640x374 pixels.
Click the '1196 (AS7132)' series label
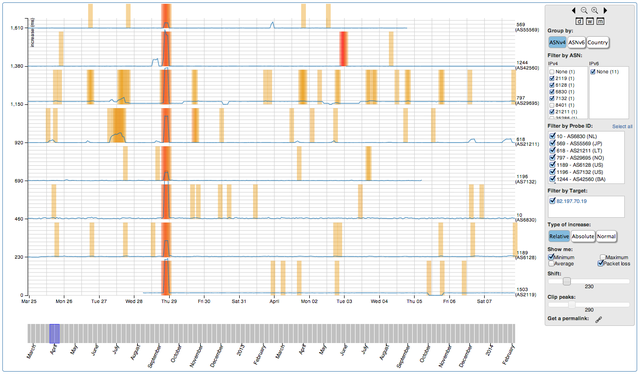click(525, 179)
